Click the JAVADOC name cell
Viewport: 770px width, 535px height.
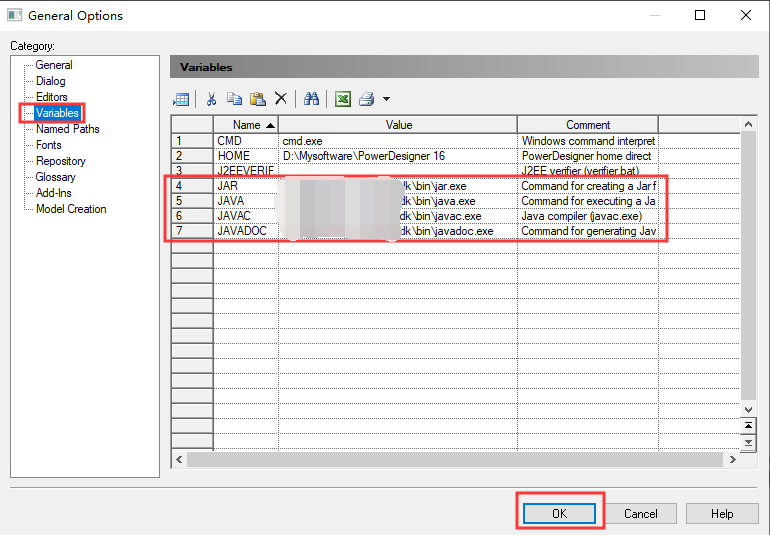coord(246,231)
